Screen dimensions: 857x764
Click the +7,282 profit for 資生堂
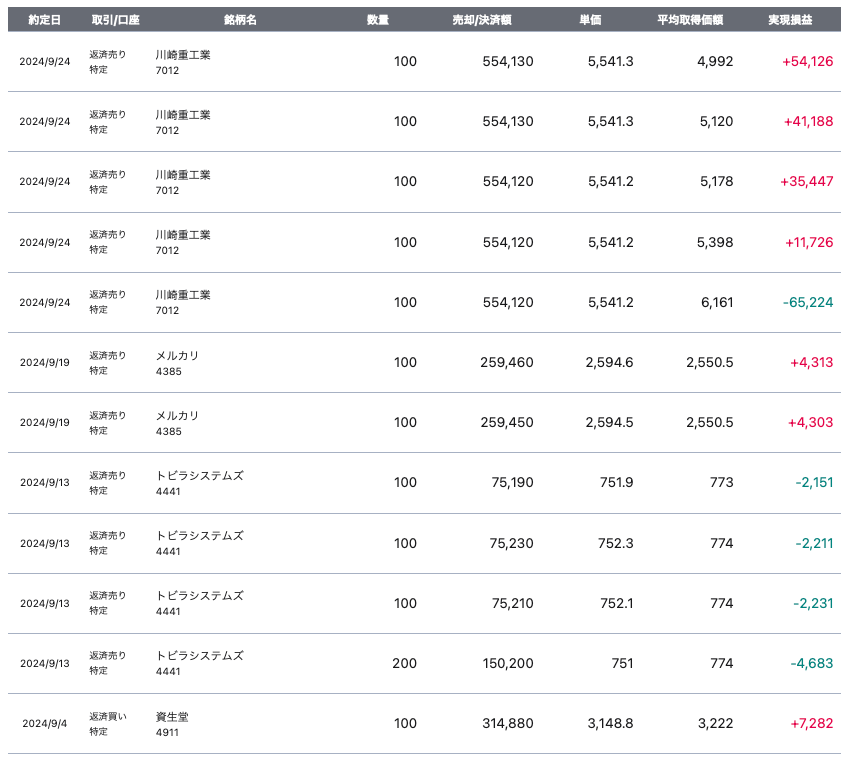811,723
